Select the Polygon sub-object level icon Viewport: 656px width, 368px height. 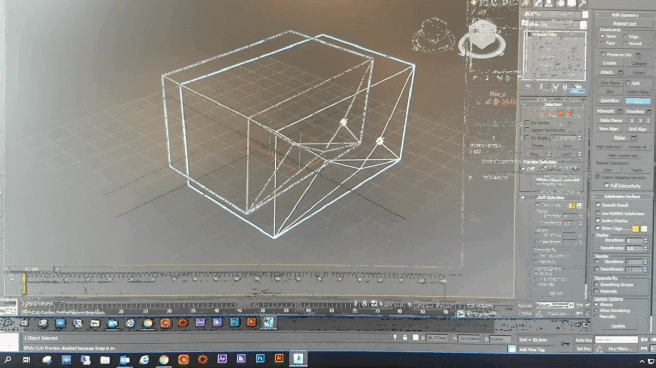[562, 113]
